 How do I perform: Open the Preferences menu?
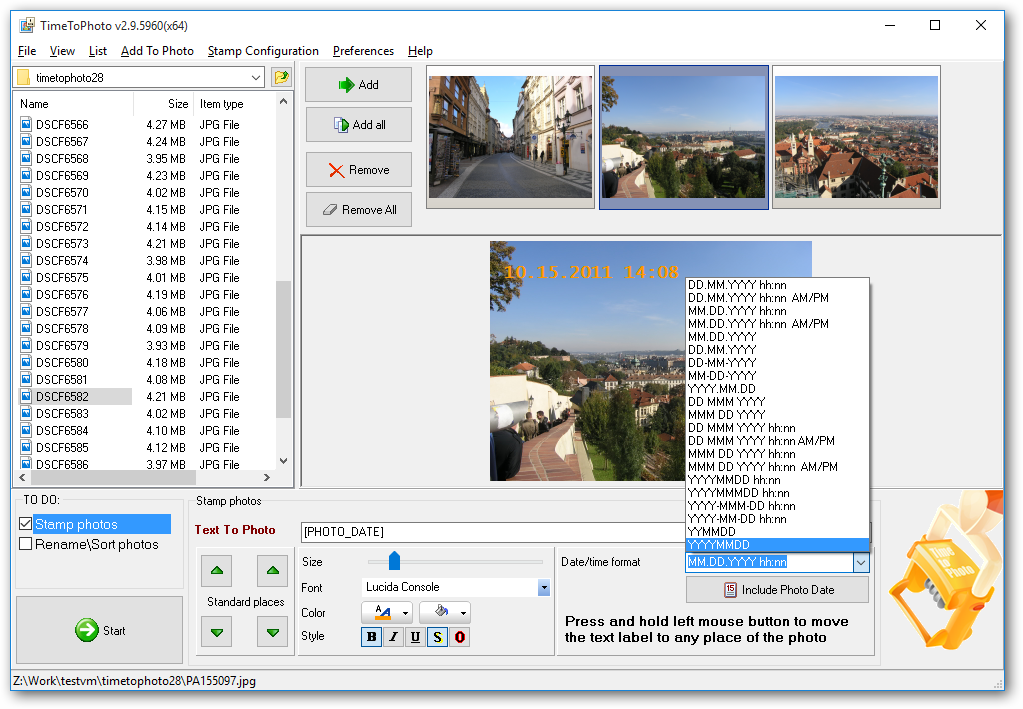(x=363, y=51)
